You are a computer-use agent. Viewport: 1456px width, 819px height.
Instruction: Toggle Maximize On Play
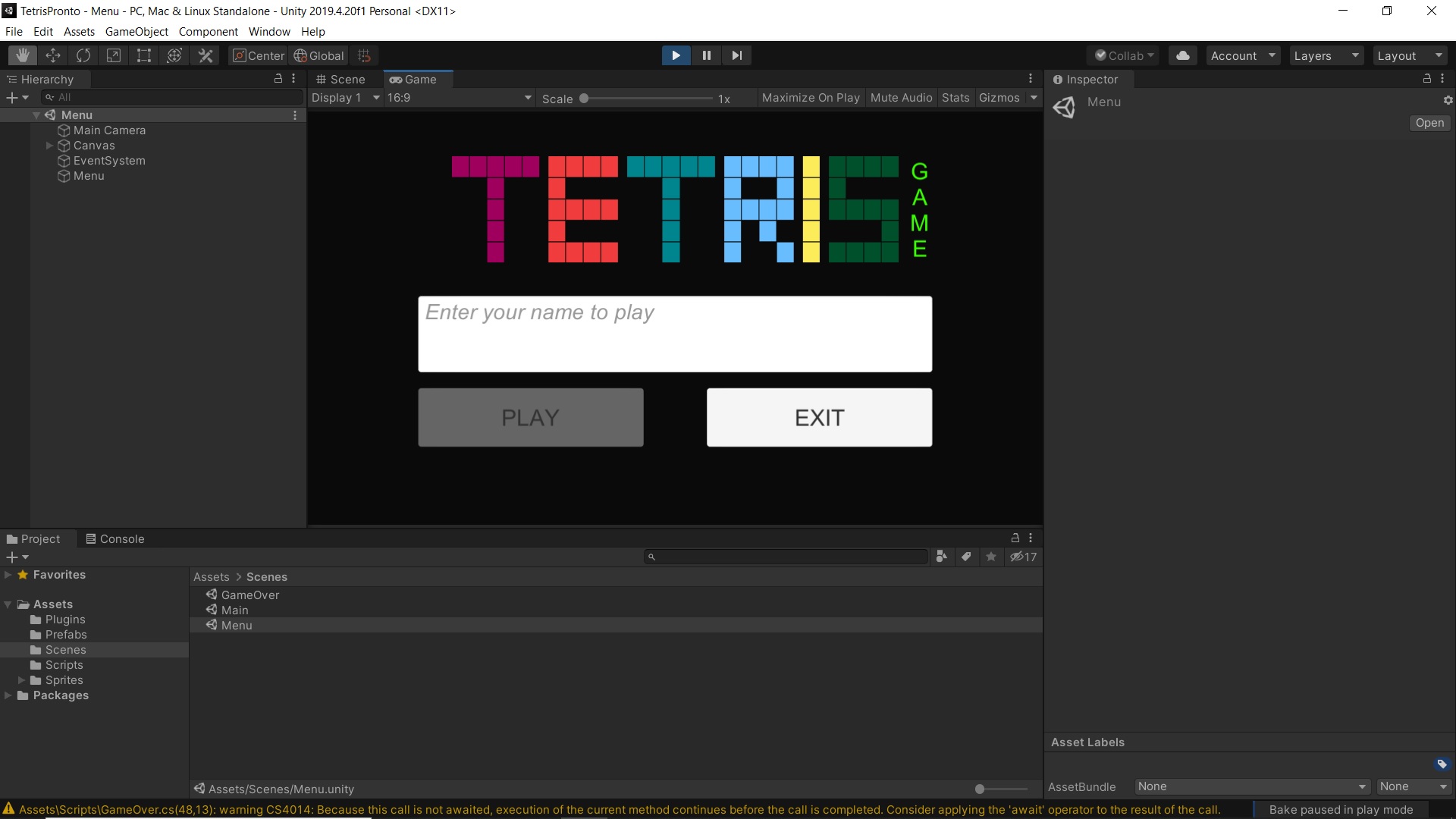811,98
